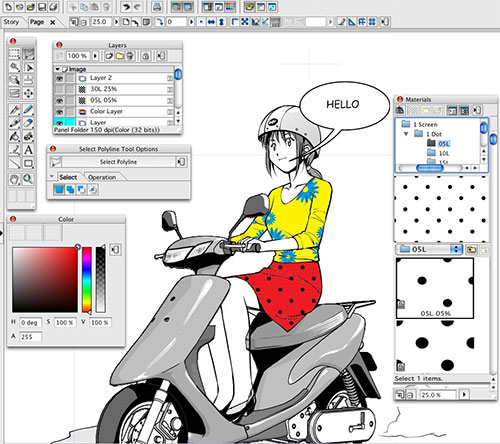Flip vertically with the blue vertical arrow
Viewport: 500px width, 444px height.
pyautogui.click(x=222, y=22)
